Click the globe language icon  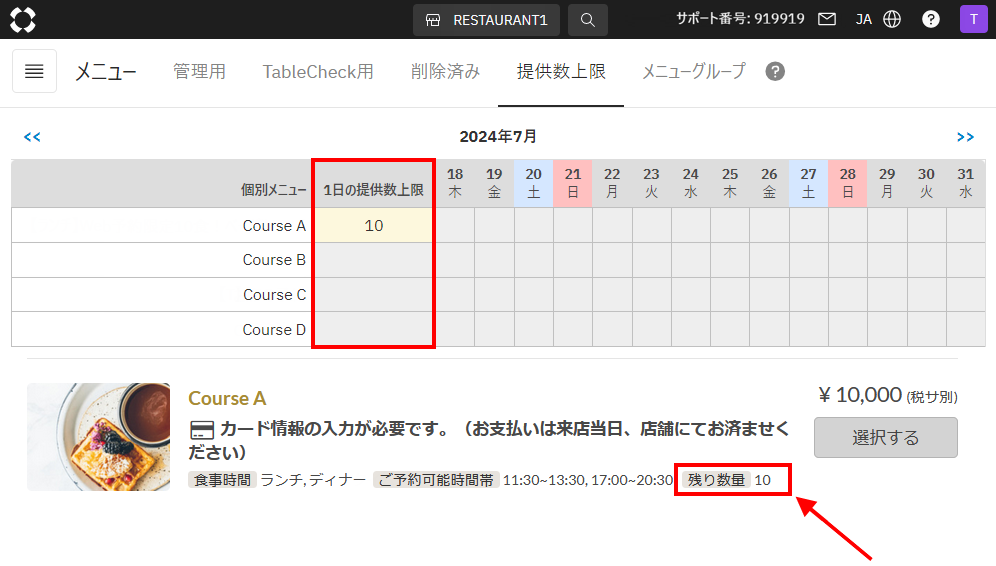coord(892,19)
